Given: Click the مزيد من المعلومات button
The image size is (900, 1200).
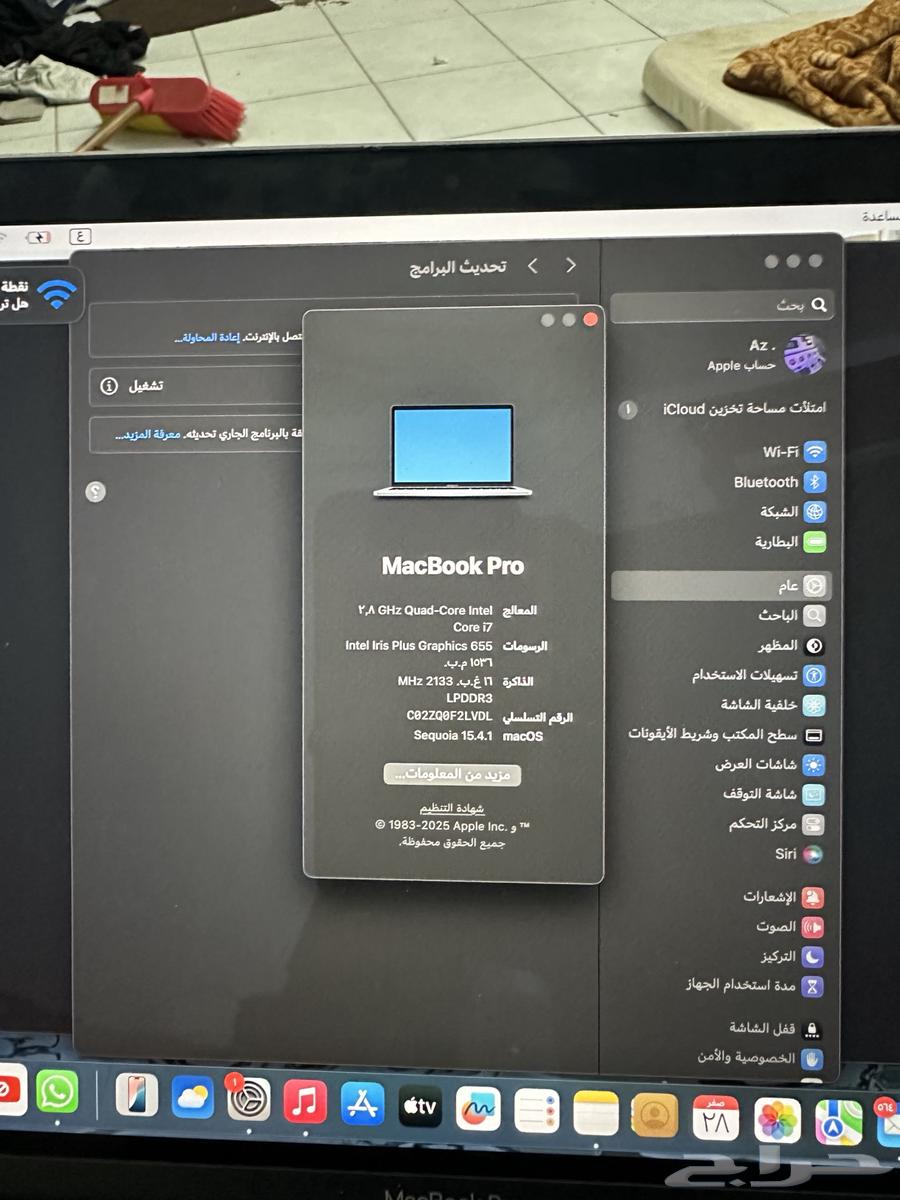Looking at the screenshot, I should (x=452, y=774).
